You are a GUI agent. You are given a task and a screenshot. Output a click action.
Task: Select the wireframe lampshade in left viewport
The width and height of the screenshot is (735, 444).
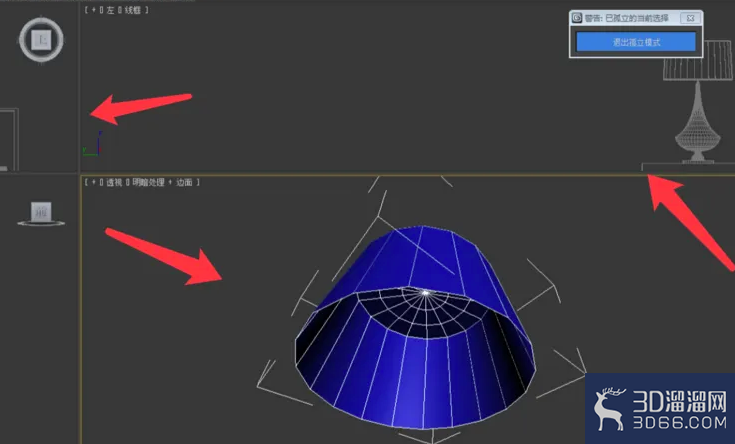coord(698,69)
